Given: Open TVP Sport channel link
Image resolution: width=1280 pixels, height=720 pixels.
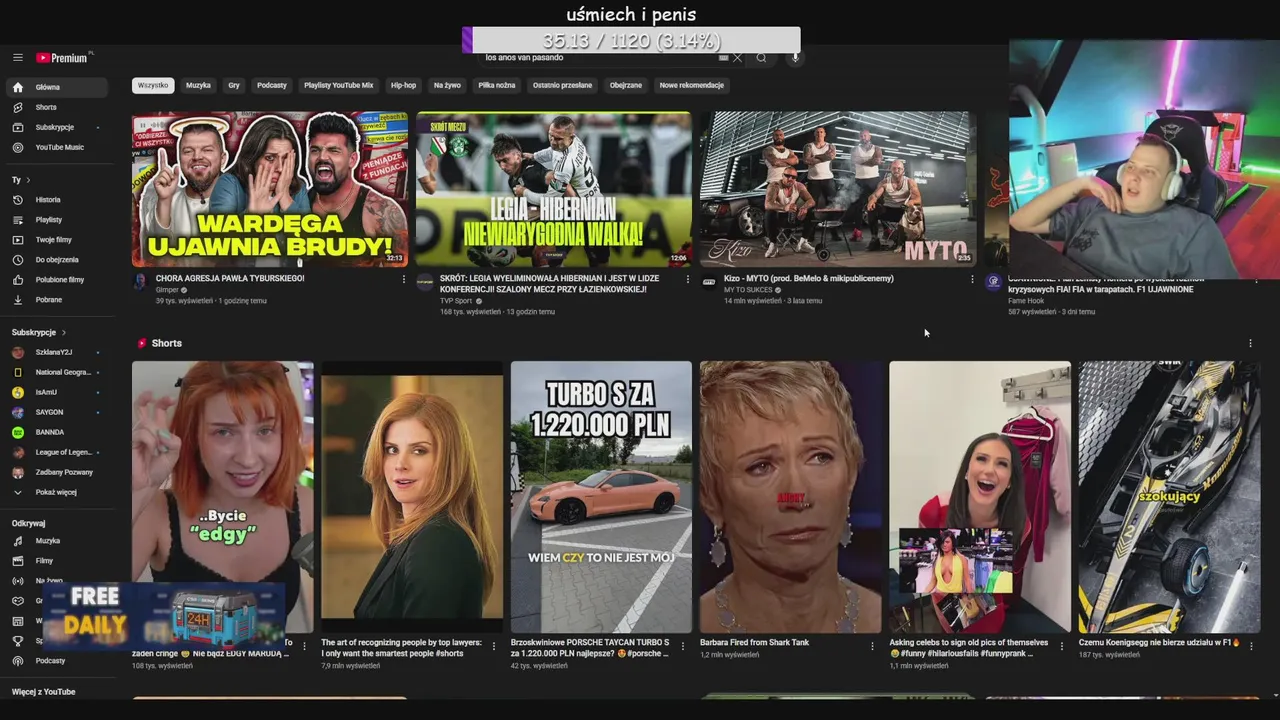Looking at the screenshot, I should [456, 301].
